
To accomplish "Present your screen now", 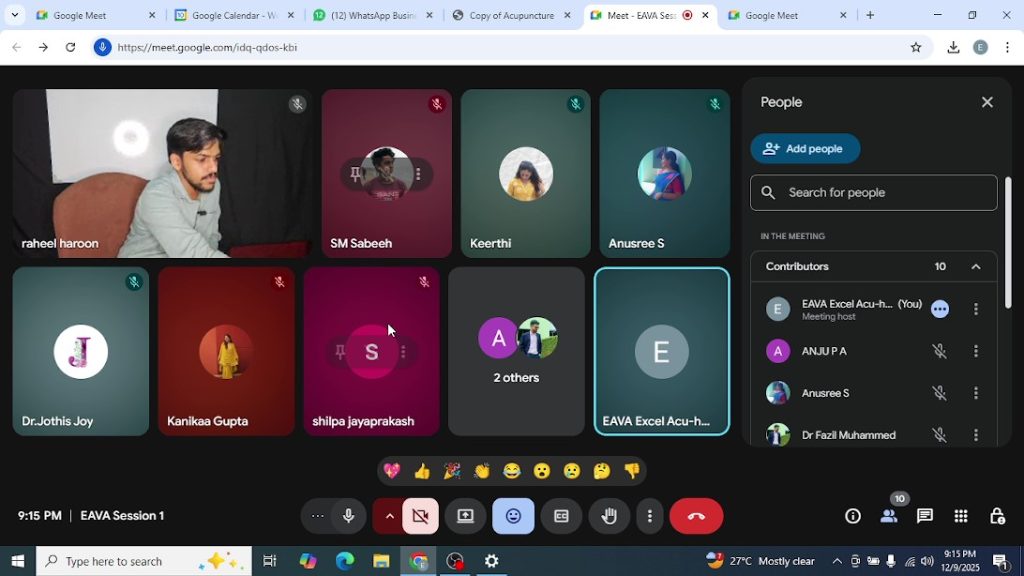I will pyautogui.click(x=464, y=516).
